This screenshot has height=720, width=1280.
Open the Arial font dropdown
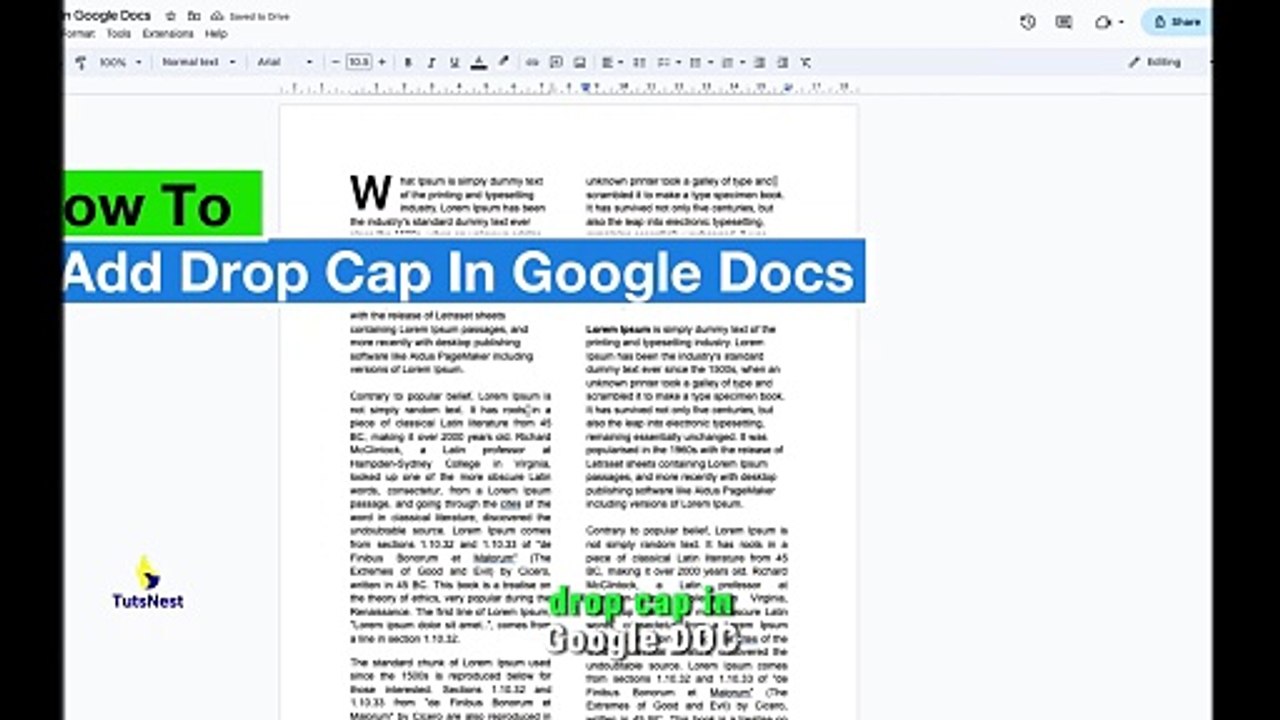click(285, 62)
